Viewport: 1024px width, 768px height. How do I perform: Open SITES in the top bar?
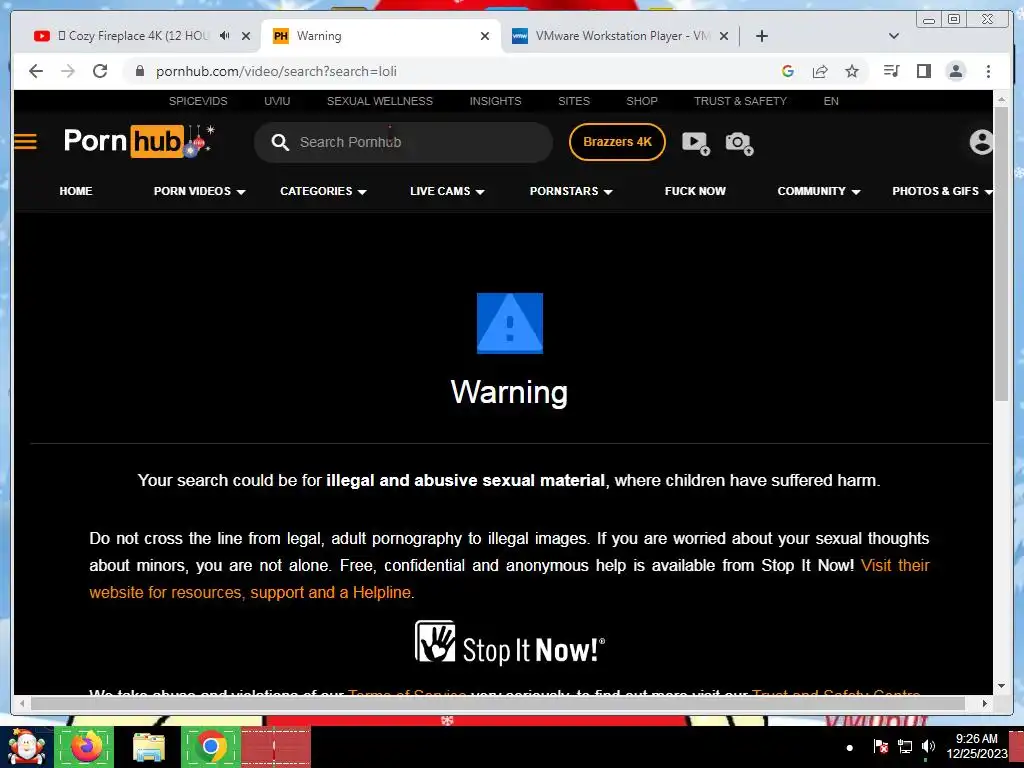tap(574, 101)
